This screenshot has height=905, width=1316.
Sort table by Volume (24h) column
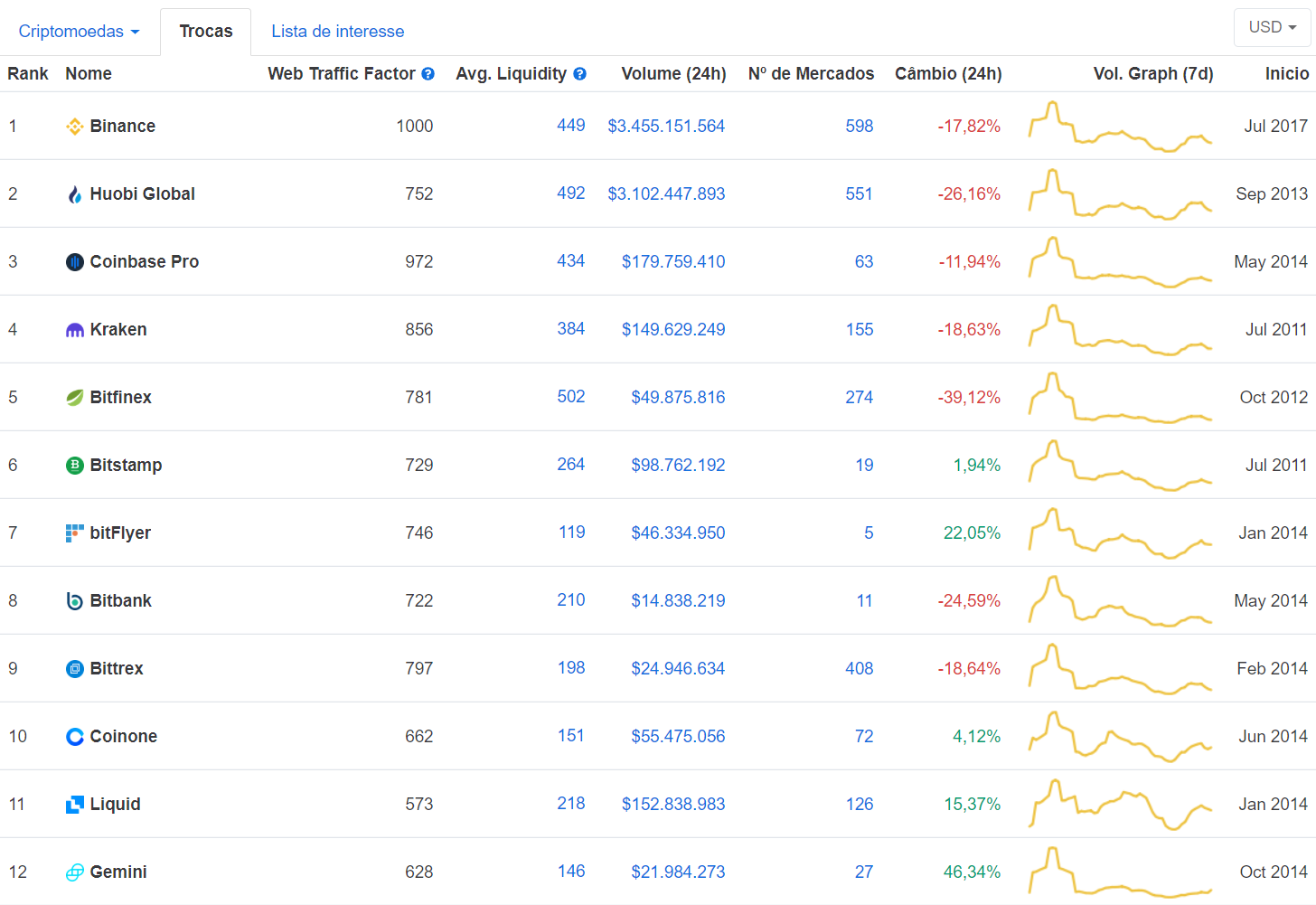click(x=673, y=73)
